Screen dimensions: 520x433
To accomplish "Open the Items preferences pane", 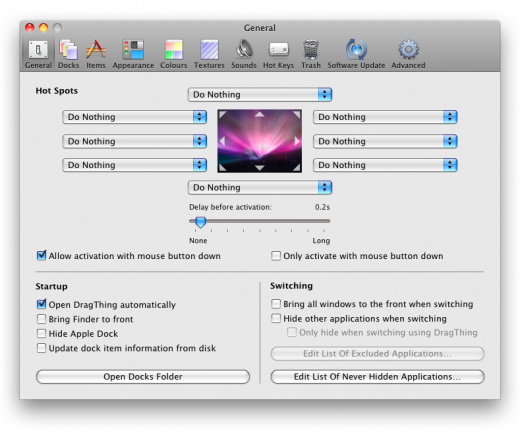I will [x=96, y=54].
